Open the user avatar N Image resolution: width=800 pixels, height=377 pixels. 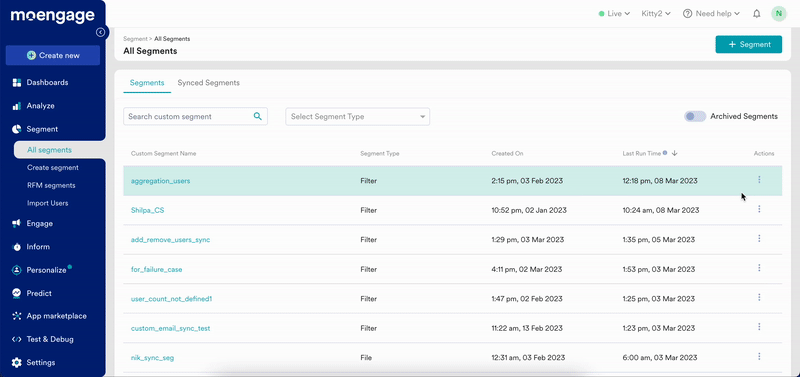point(779,14)
